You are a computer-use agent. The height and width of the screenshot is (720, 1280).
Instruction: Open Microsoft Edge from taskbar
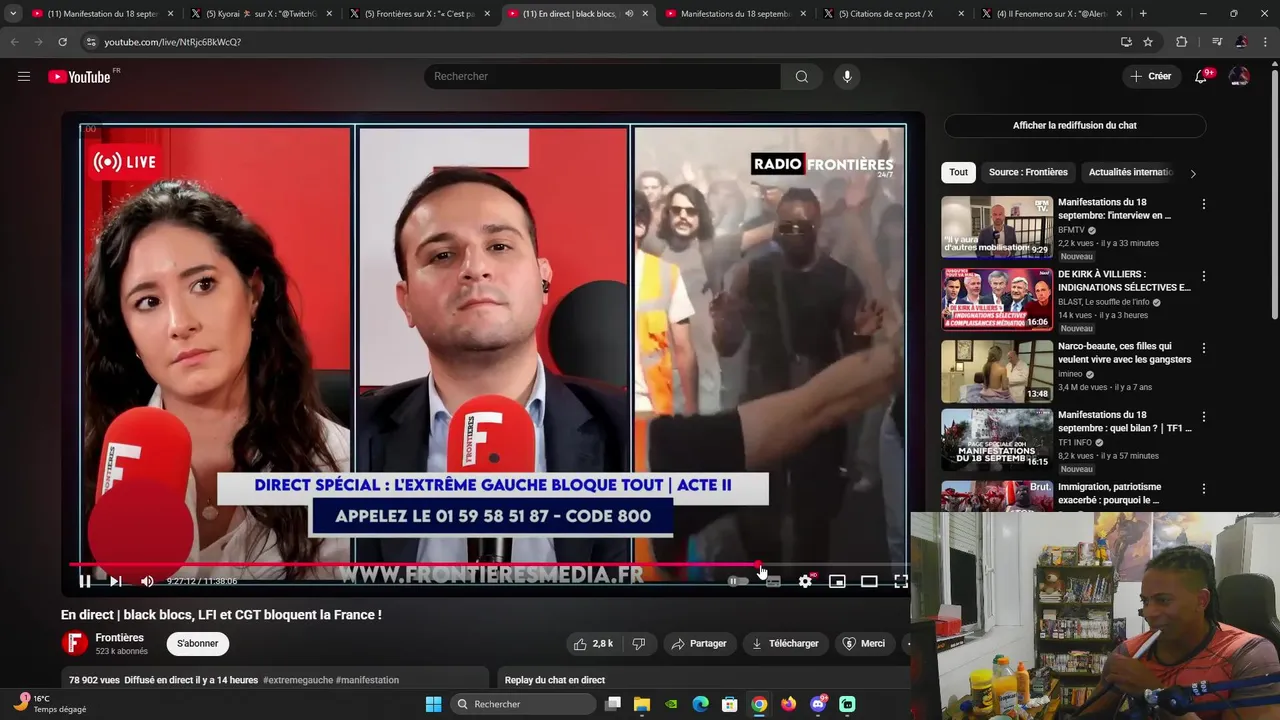coord(701,704)
